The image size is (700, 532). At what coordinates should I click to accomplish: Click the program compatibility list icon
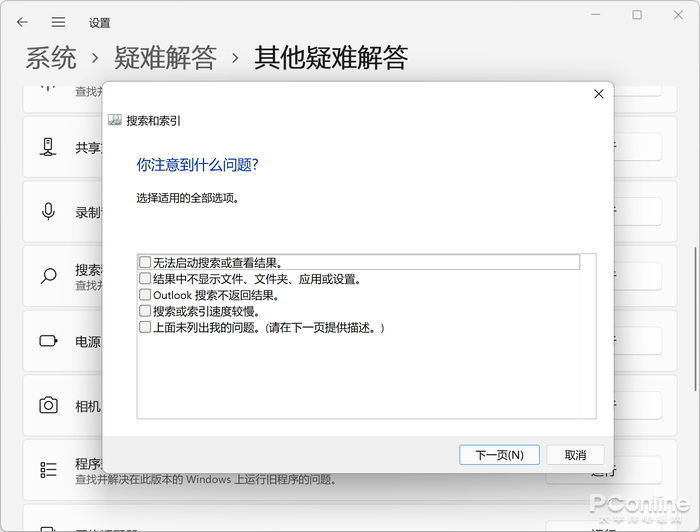(x=48, y=470)
